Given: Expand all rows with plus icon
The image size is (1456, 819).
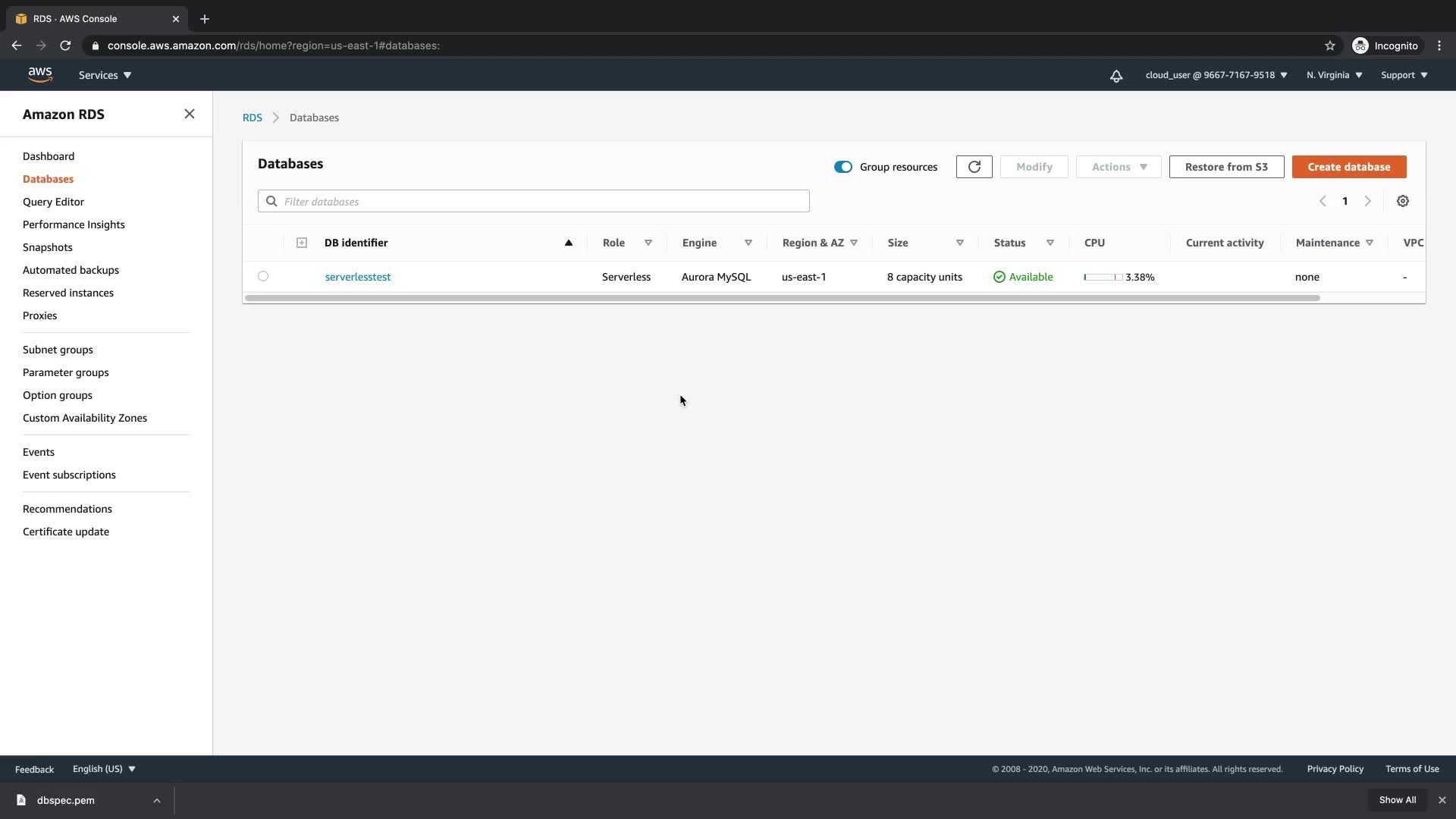Looking at the screenshot, I should point(301,243).
